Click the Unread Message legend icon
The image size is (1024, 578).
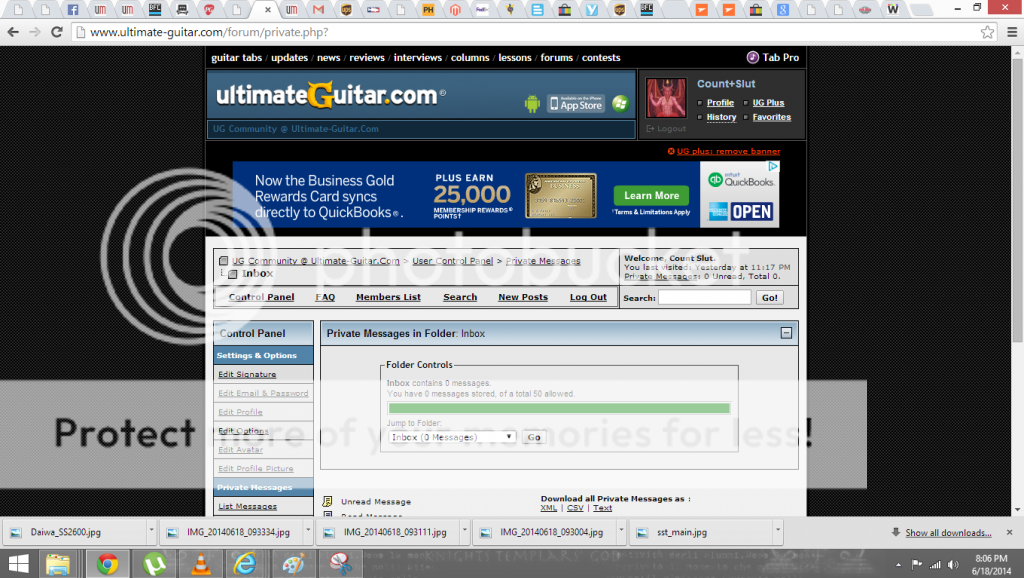(327, 502)
